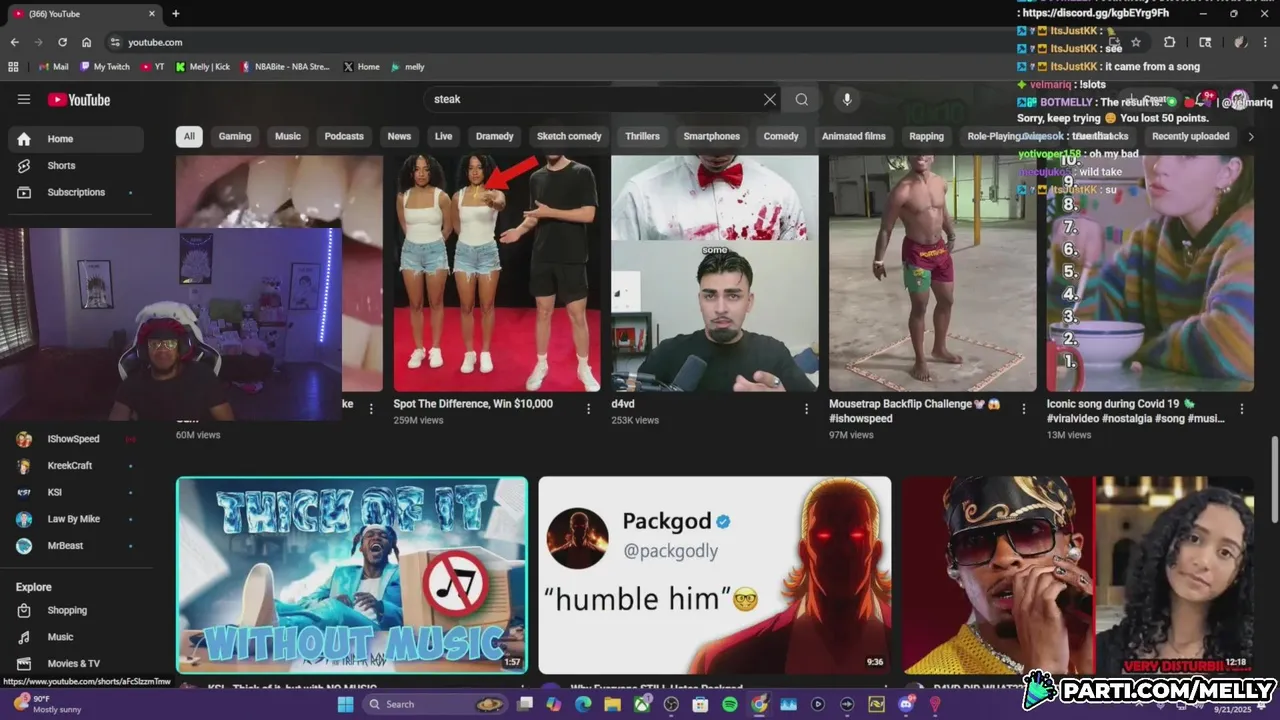Open more options for d4vd short
The image size is (1280, 720).
pyautogui.click(x=806, y=408)
